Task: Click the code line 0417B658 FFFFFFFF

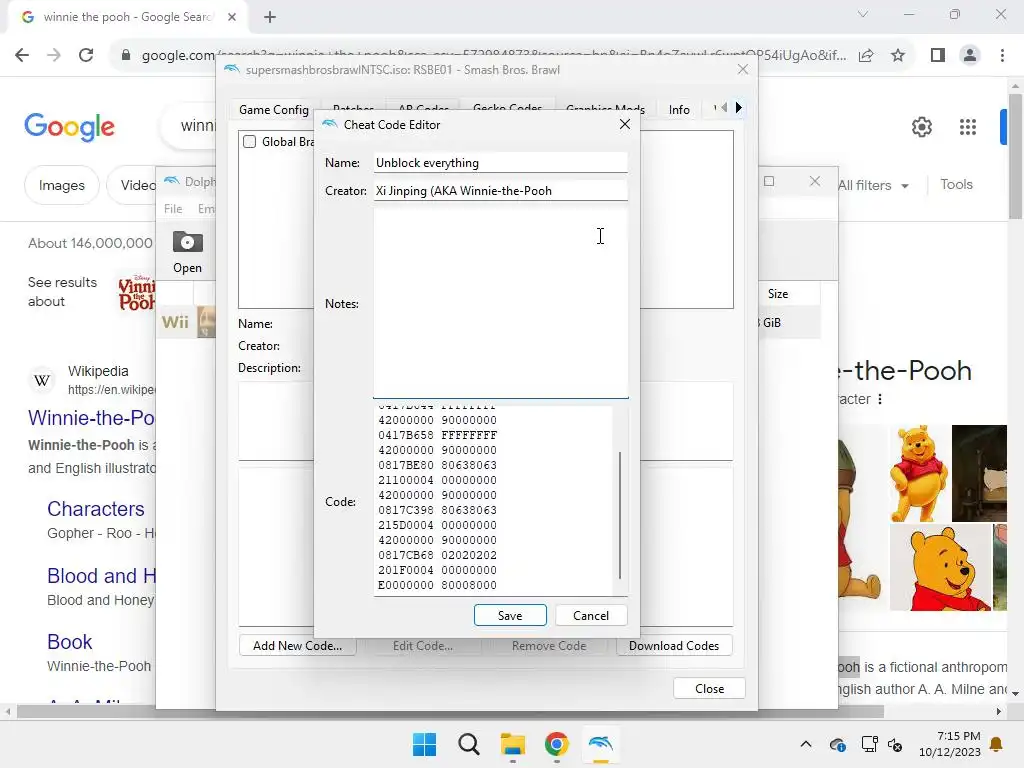Action: point(437,435)
